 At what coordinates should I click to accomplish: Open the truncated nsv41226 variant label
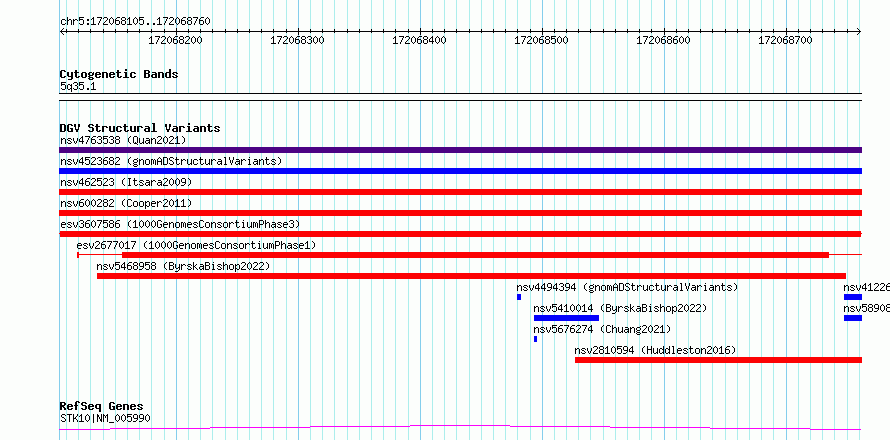[866, 287]
